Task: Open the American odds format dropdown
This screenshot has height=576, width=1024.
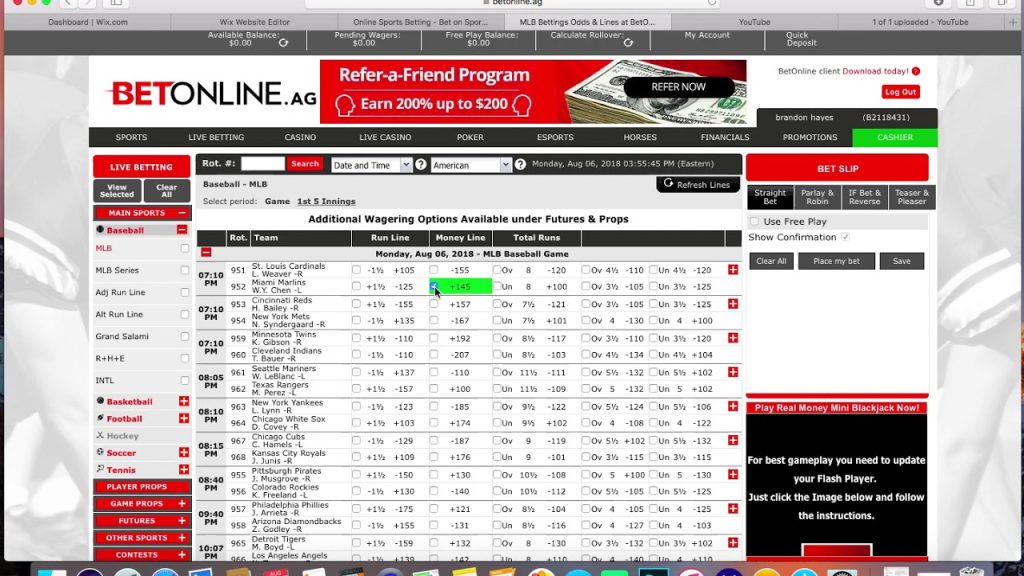Action: click(471, 165)
